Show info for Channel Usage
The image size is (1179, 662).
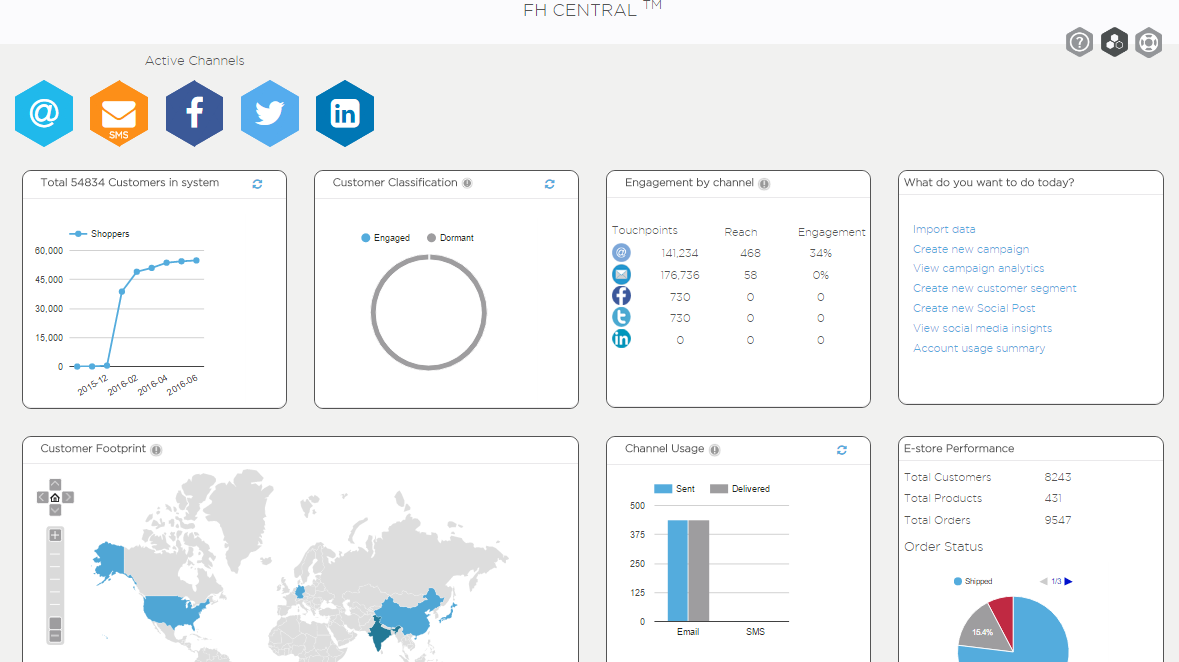(x=714, y=450)
